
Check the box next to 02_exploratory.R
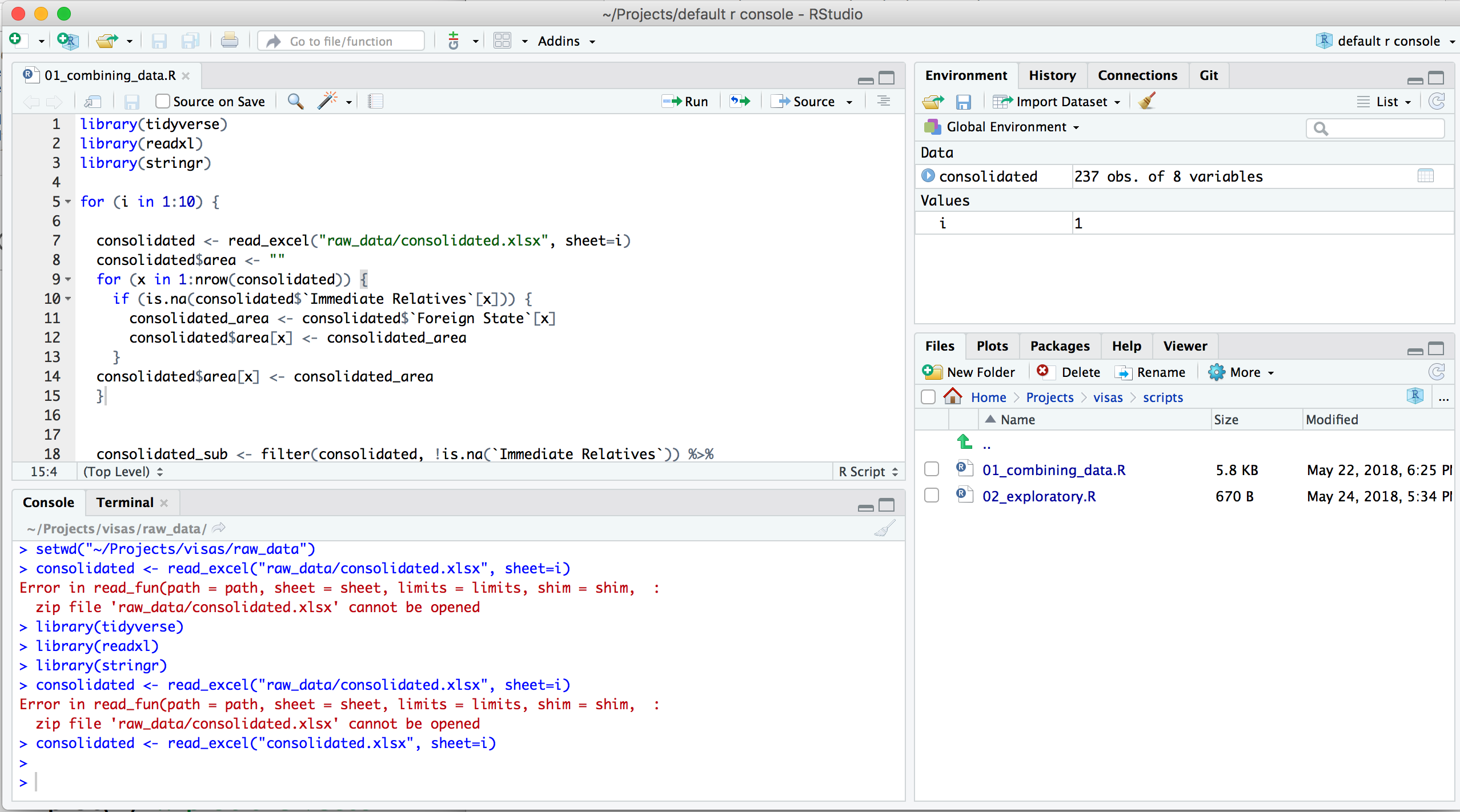pos(932,496)
